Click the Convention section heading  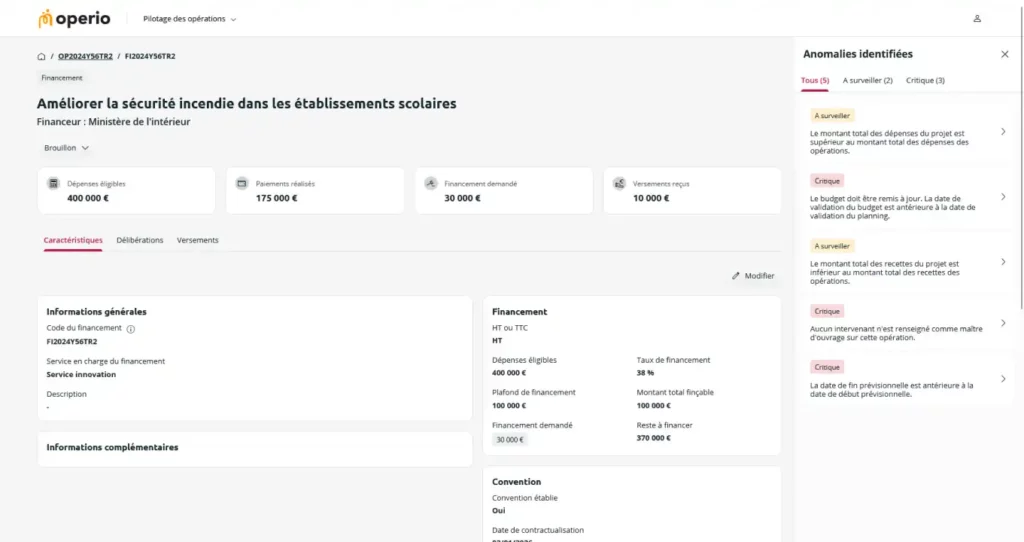pyautogui.click(x=516, y=482)
